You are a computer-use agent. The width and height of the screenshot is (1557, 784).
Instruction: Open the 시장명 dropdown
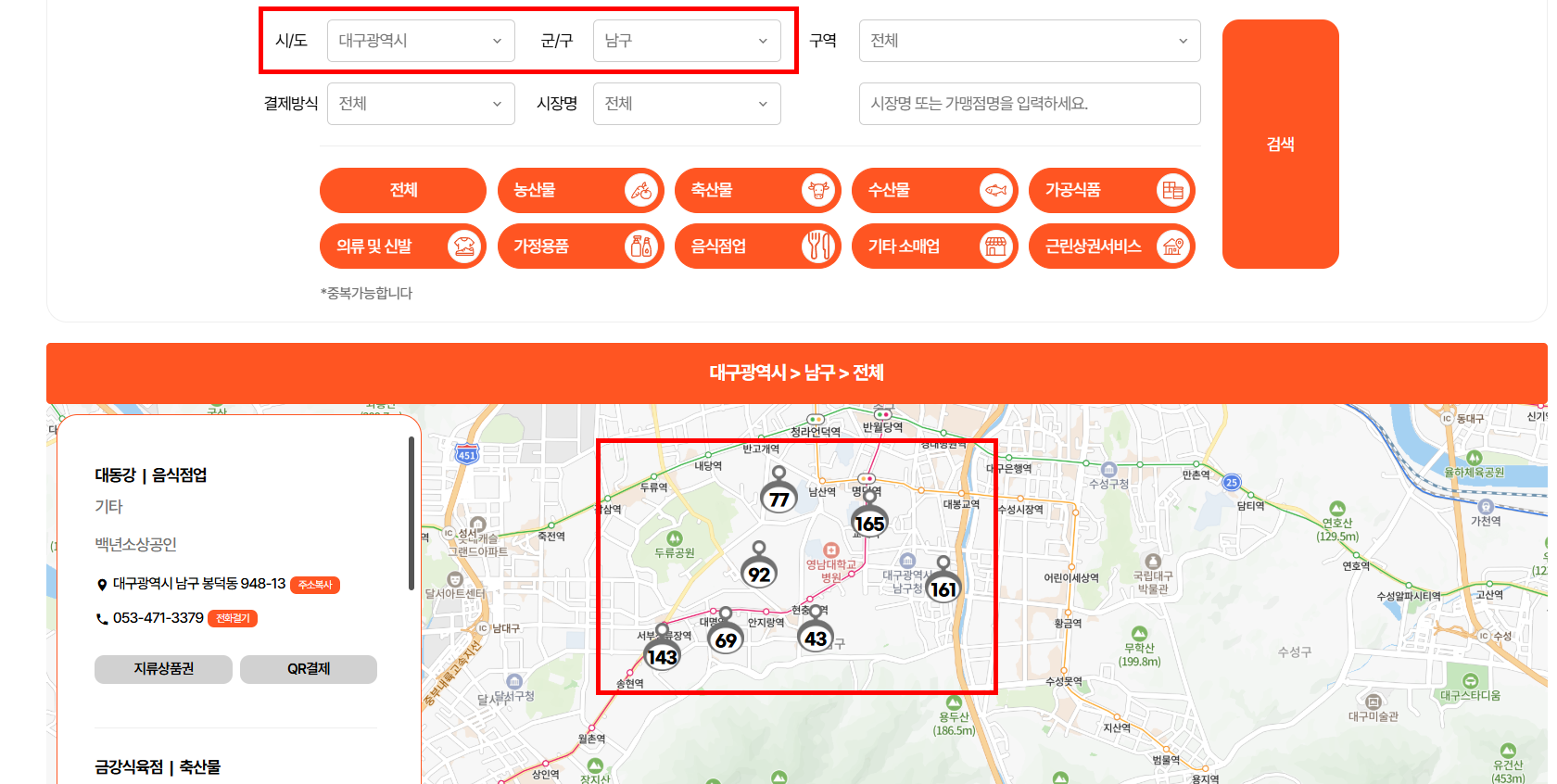687,104
